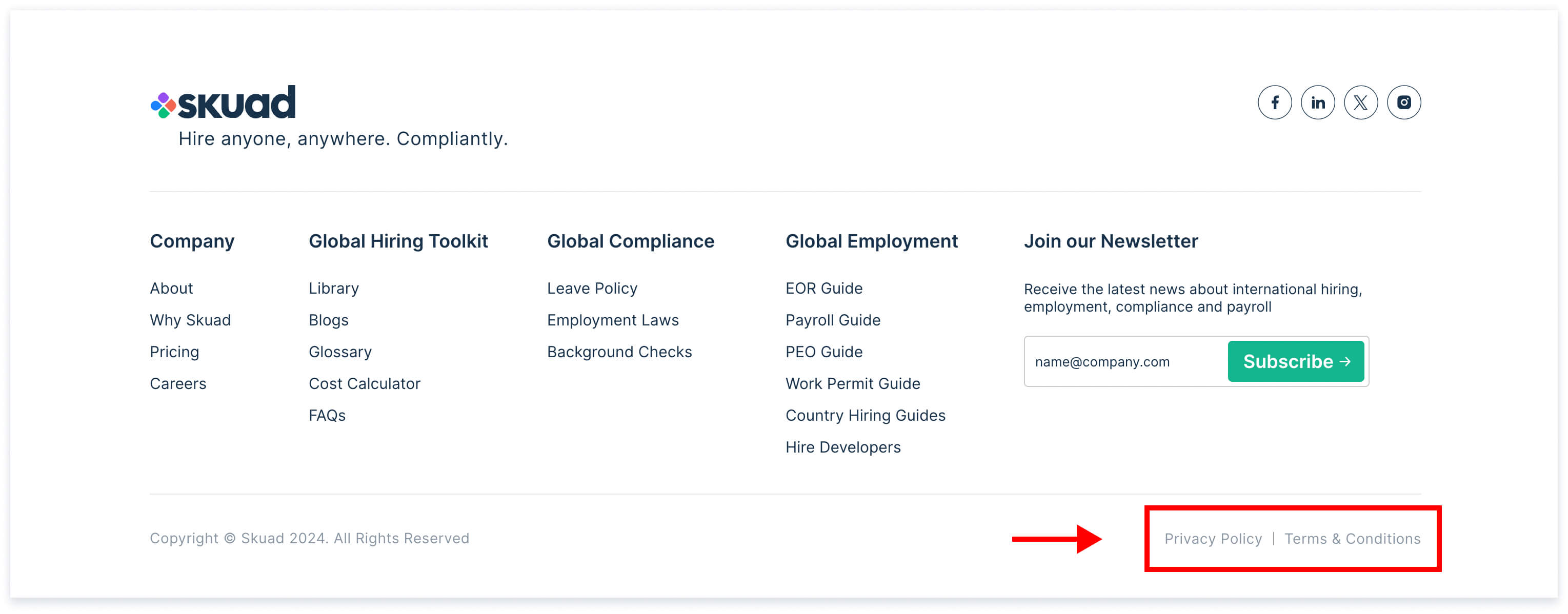Click the X (Twitter) social icon
Screen dimensions: 1568x614
[x=1360, y=102]
